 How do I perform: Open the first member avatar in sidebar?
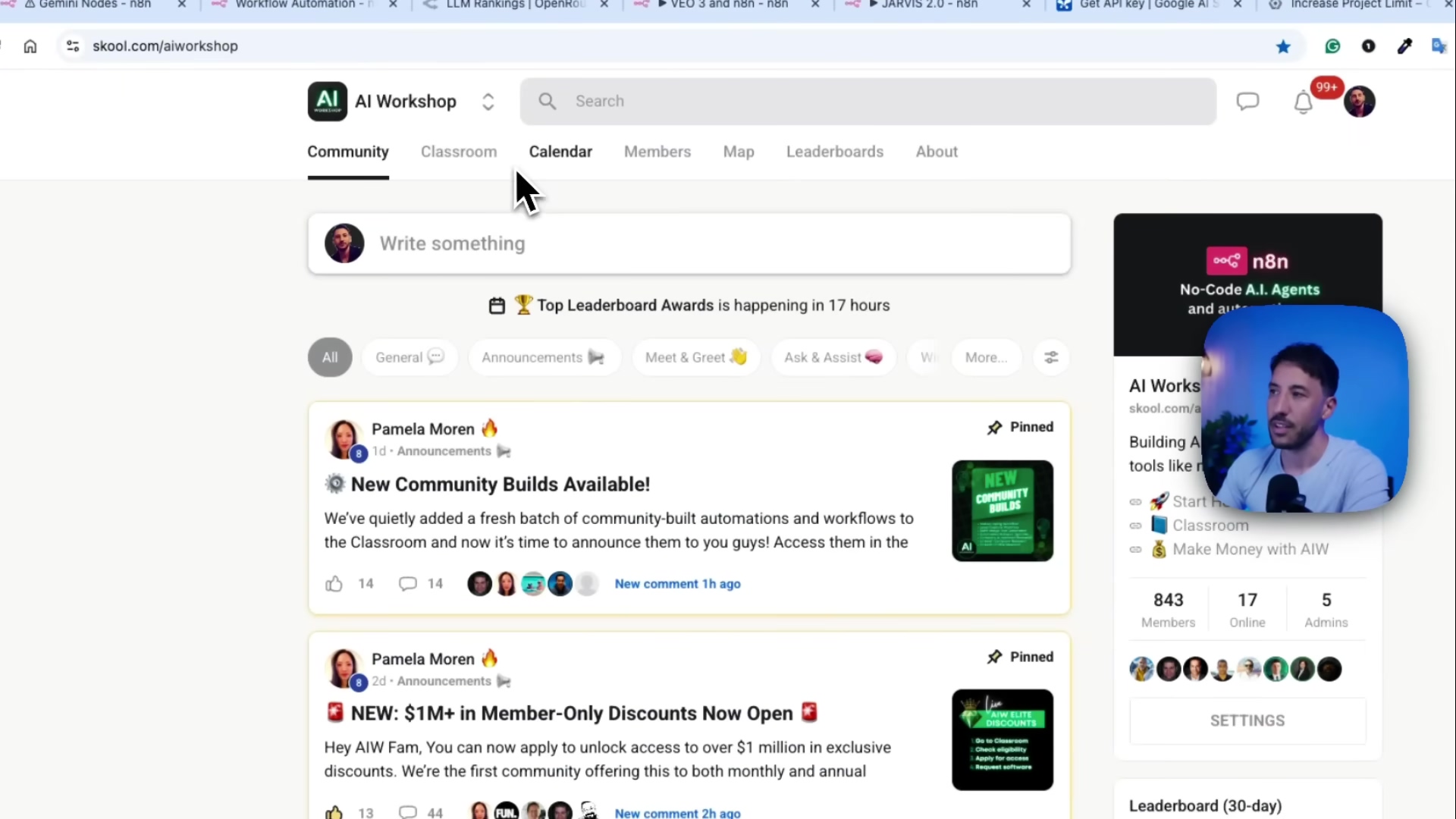pyautogui.click(x=1141, y=670)
